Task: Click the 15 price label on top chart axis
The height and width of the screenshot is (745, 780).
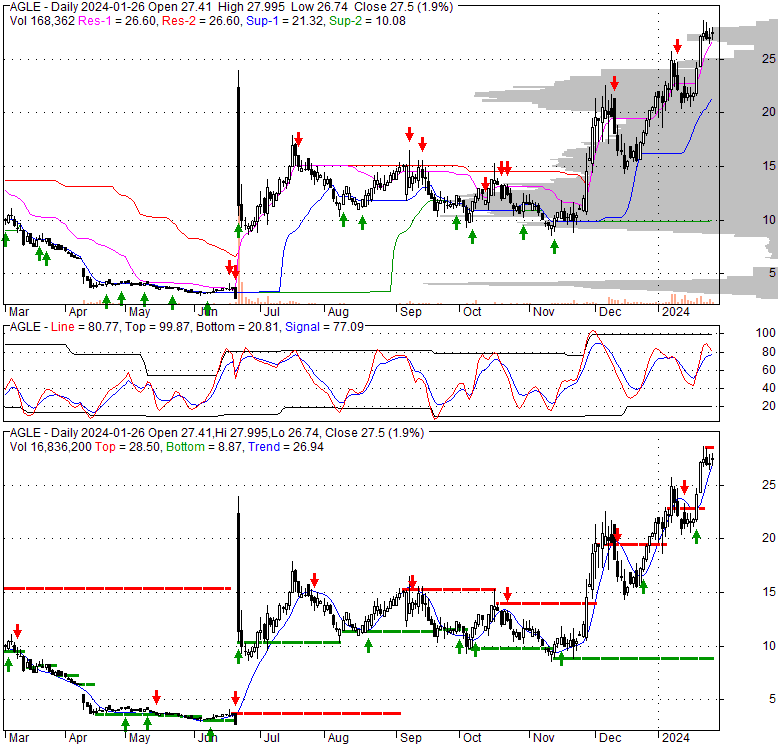Action: pyautogui.click(x=769, y=166)
